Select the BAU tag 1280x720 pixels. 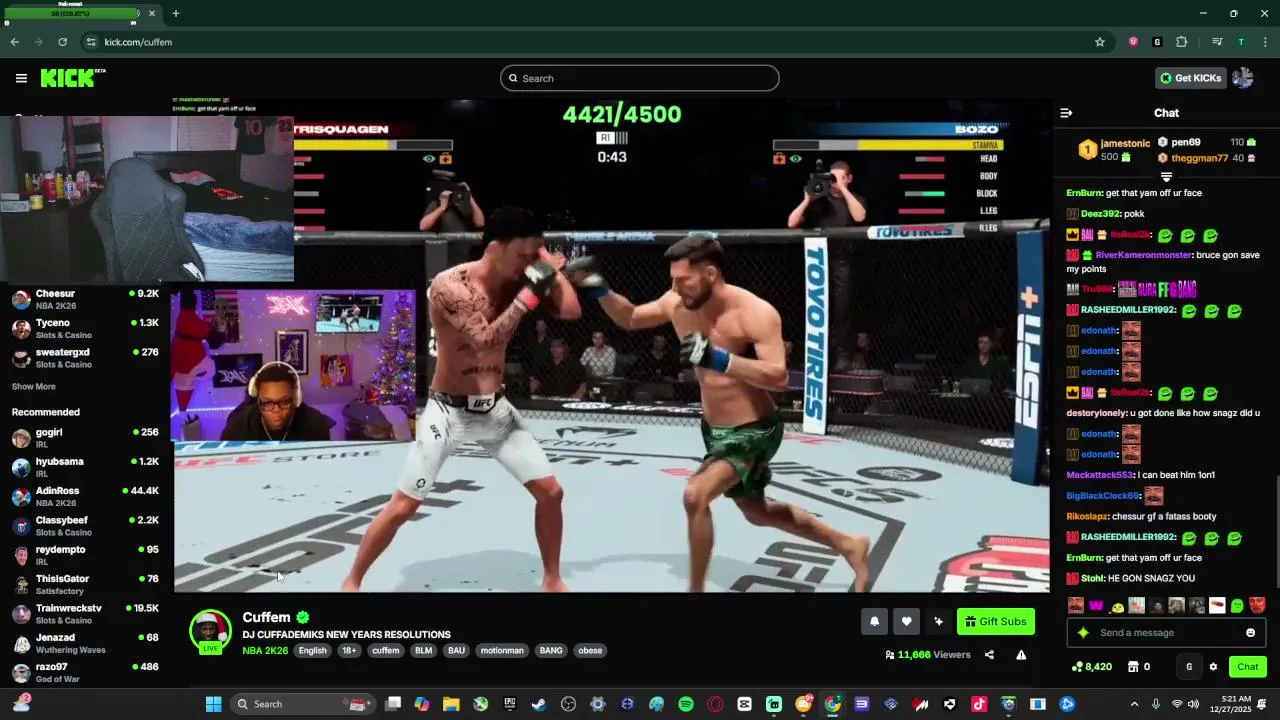tap(457, 650)
